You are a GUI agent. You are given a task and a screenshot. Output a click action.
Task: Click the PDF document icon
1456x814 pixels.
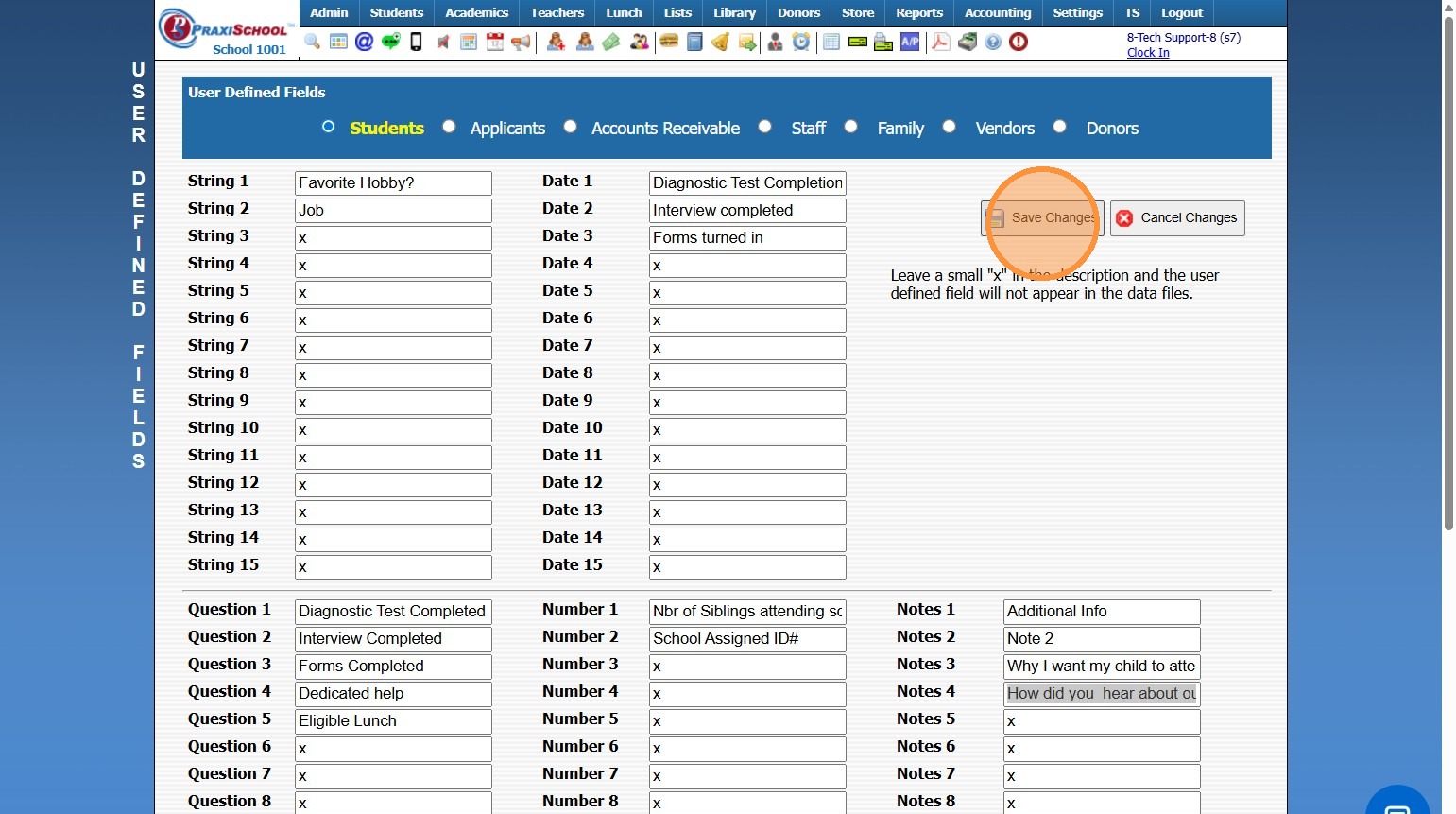[x=941, y=42]
